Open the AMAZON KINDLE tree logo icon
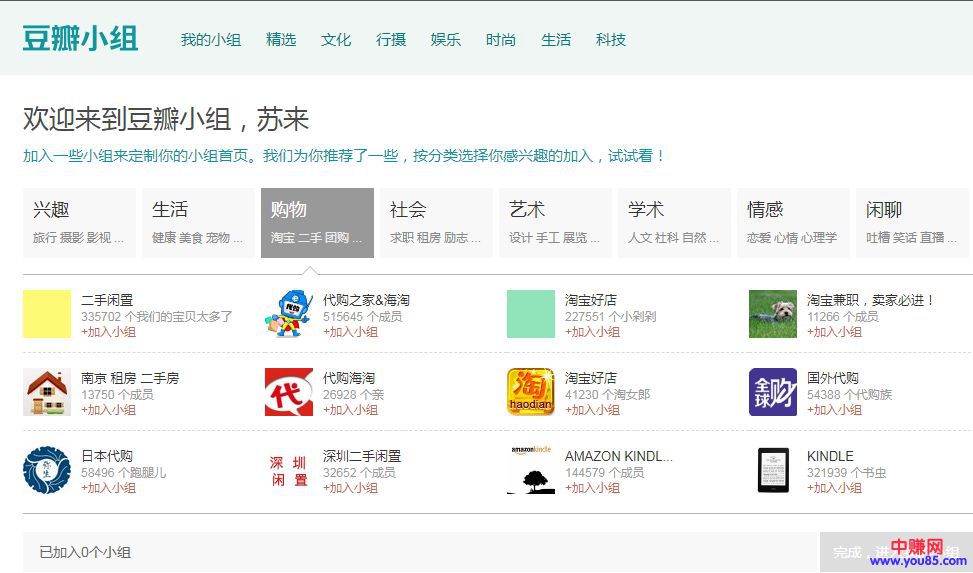 pos(530,470)
